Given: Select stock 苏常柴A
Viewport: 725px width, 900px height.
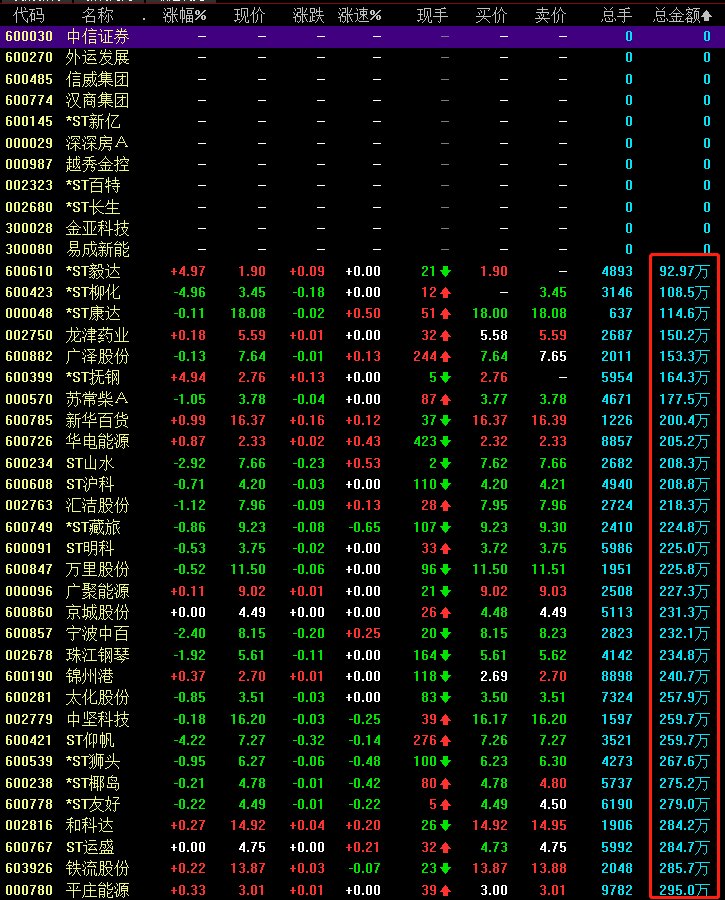Looking at the screenshot, I should tap(97, 399).
